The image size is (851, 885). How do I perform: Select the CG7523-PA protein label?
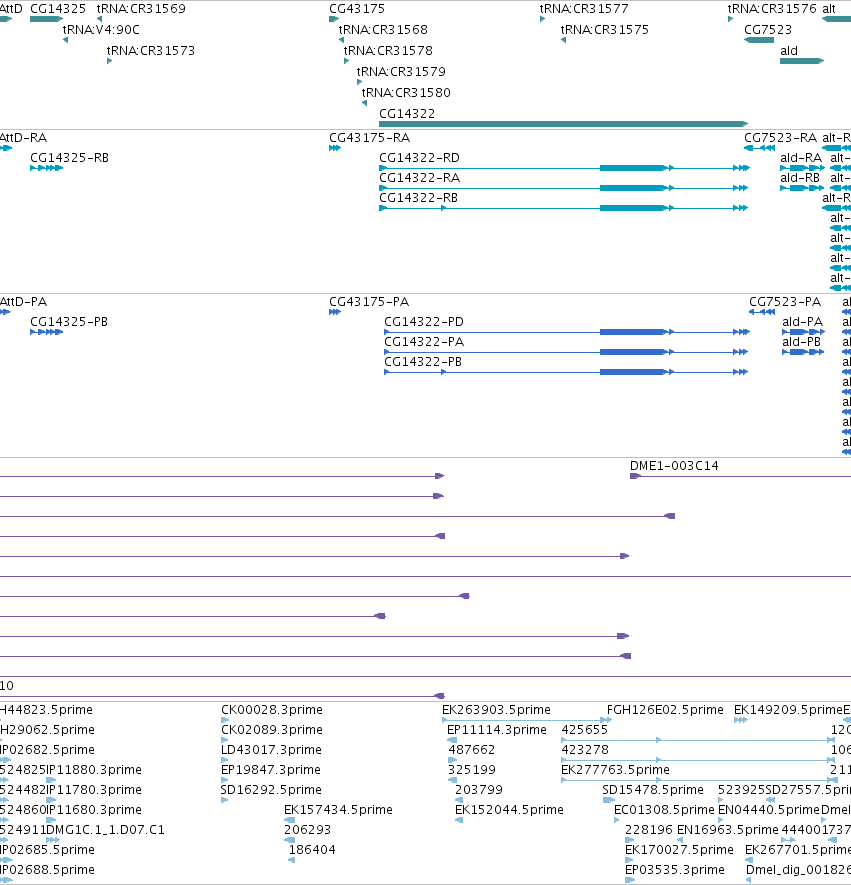click(785, 302)
